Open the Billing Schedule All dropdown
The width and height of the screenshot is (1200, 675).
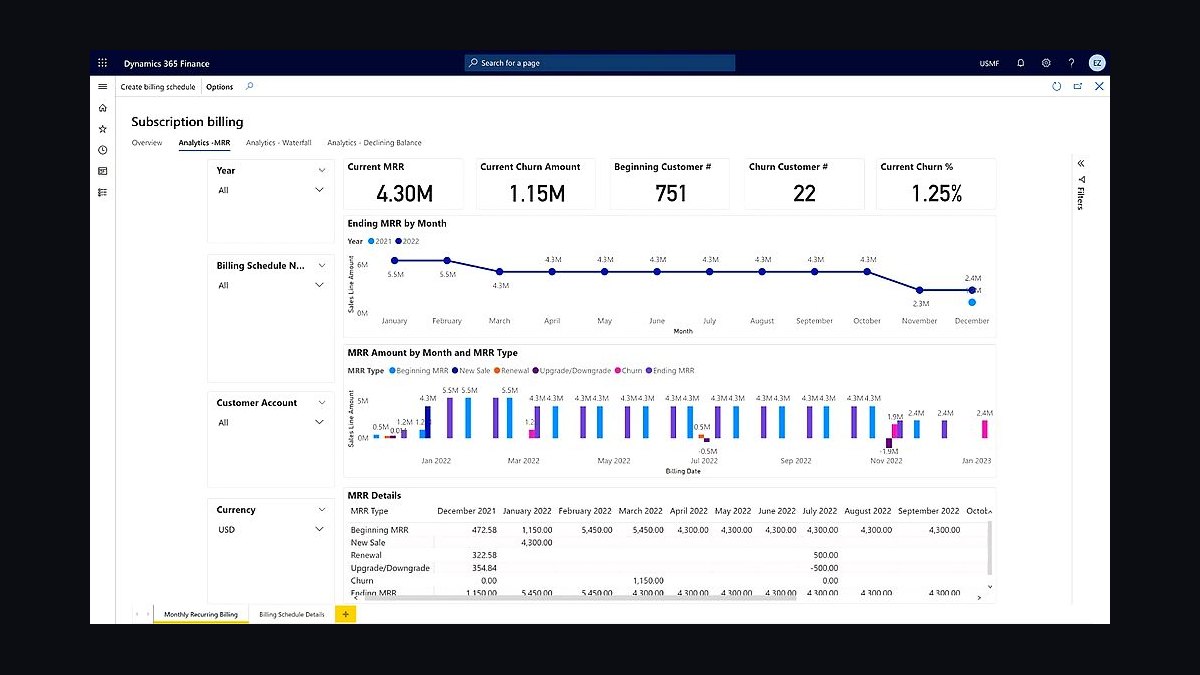point(271,285)
